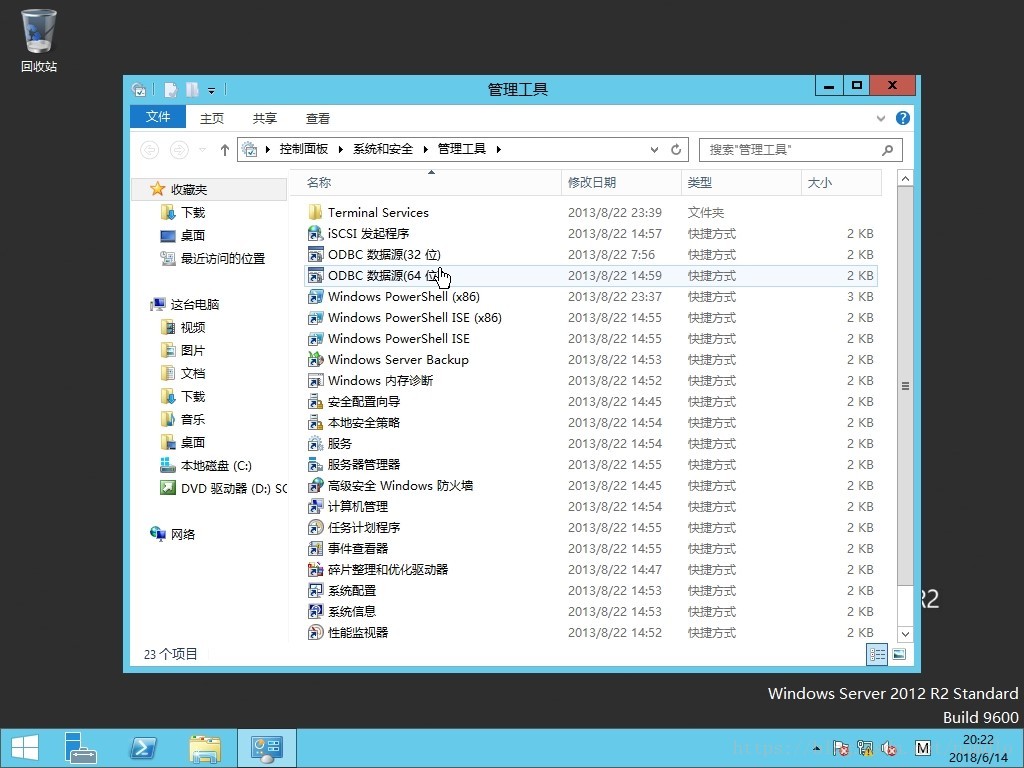Click the 计算机管理 icon
Viewport: 1024px width, 768px height.
pyautogui.click(x=315, y=506)
